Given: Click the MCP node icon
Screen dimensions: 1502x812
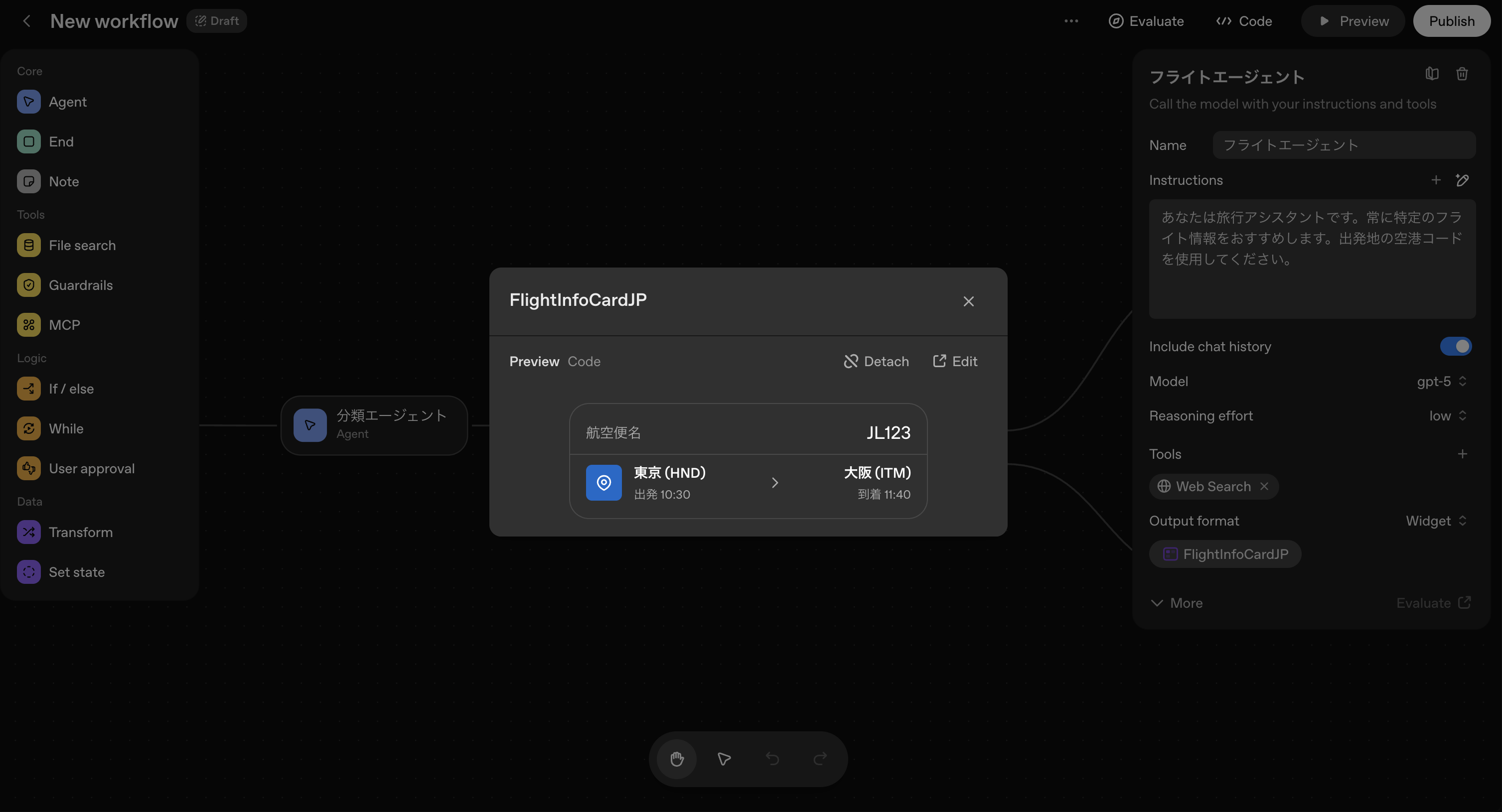Looking at the screenshot, I should 28,325.
